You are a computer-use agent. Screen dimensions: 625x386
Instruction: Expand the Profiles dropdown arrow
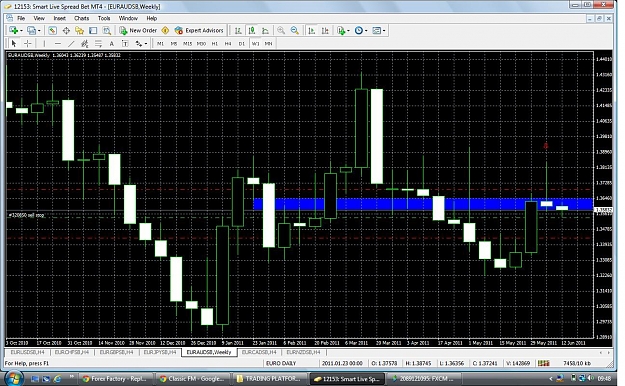point(39,31)
